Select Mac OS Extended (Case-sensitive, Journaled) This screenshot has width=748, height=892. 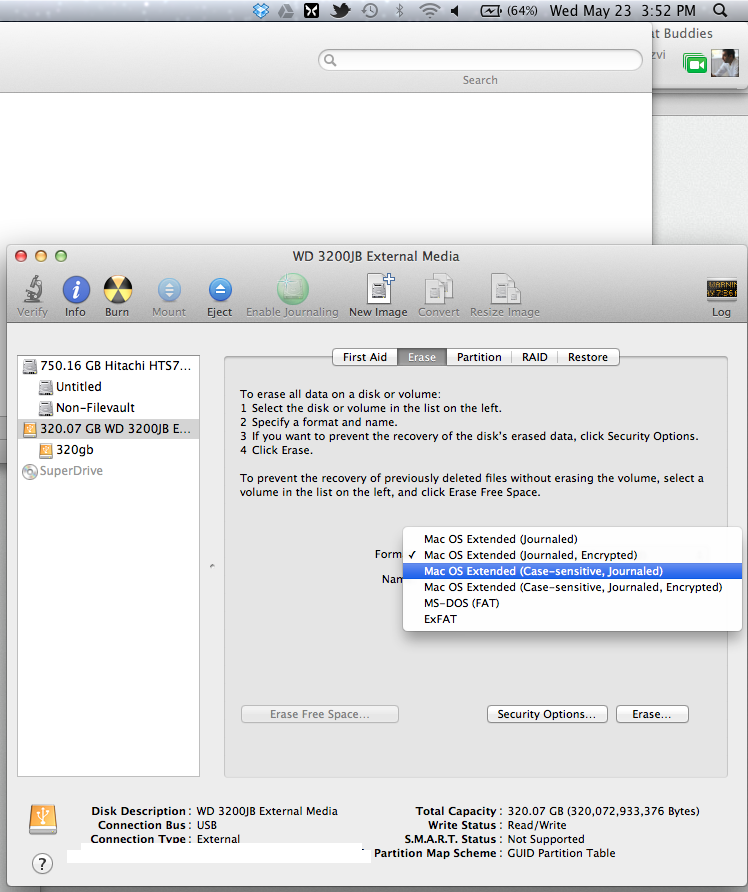coord(572,571)
